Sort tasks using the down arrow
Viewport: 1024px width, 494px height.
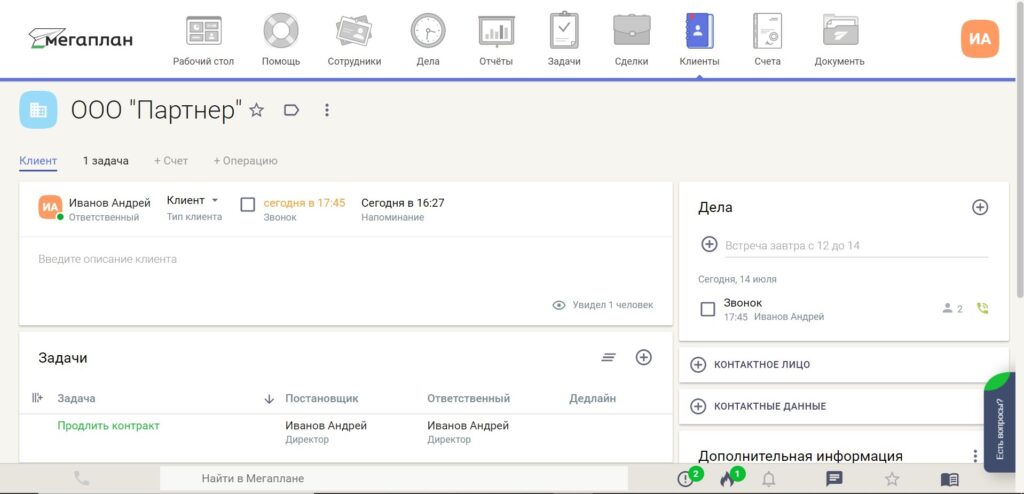269,399
